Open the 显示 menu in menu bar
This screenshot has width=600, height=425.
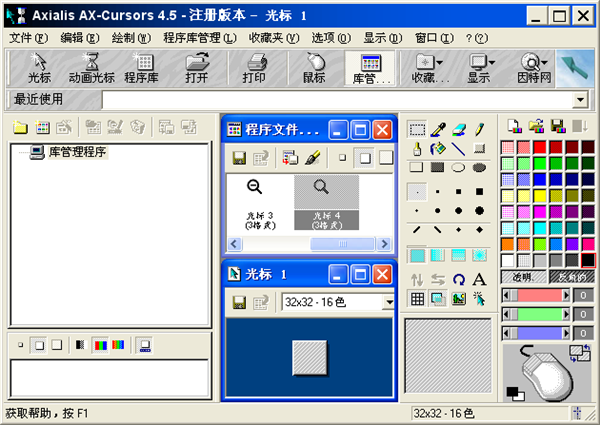point(383,38)
